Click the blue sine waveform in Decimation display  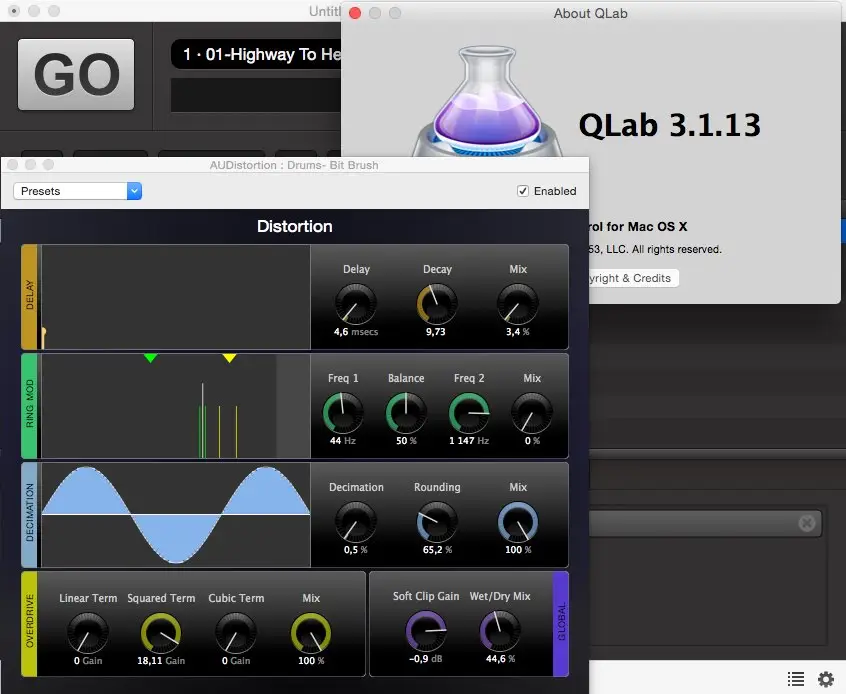click(176, 514)
